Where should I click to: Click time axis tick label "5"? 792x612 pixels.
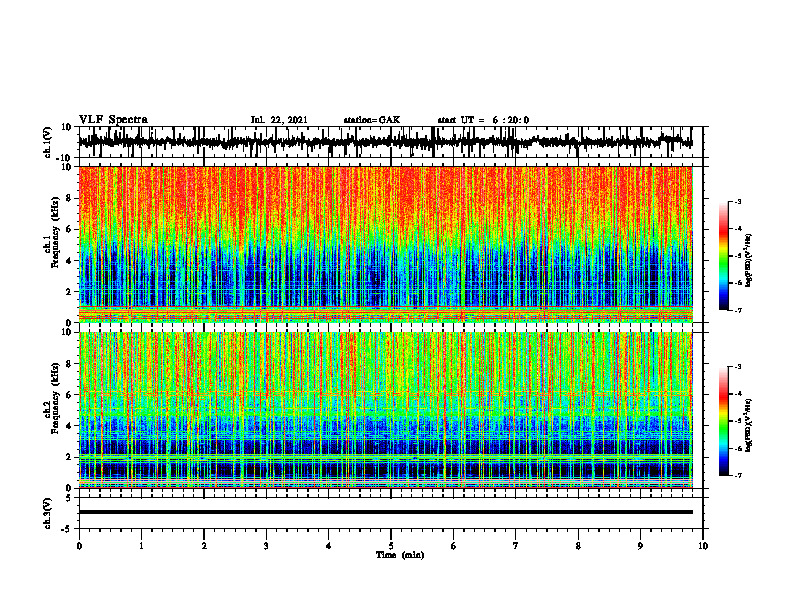coord(391,546)
